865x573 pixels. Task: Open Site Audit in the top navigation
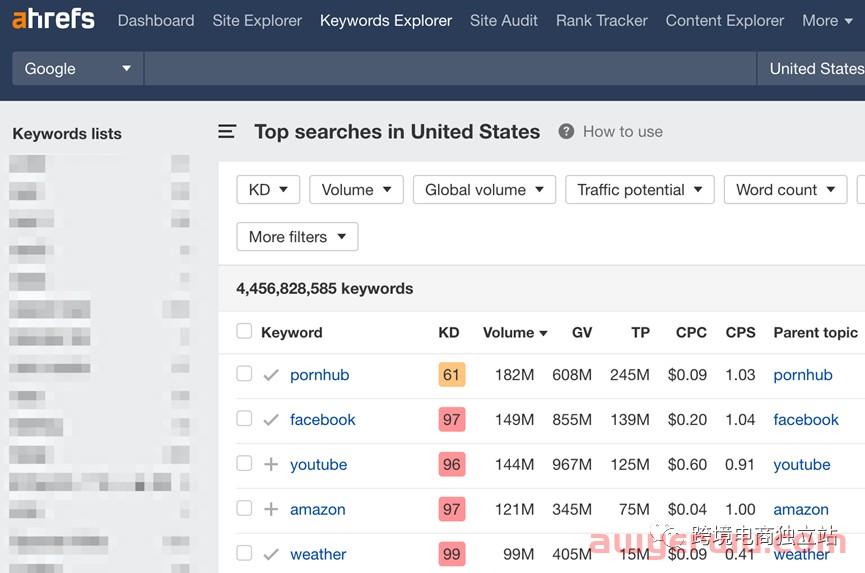pyautogui.click(x=504, y=21)
